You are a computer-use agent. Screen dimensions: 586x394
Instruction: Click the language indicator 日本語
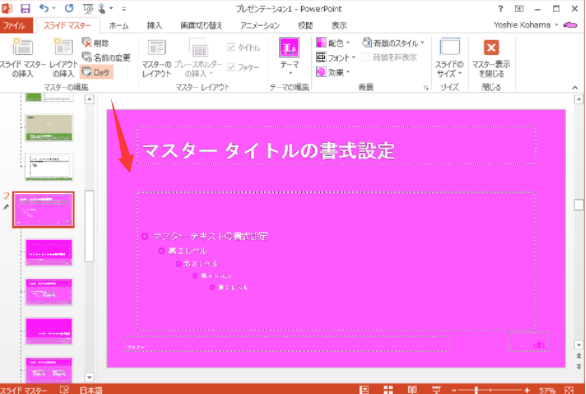click(x=91, y=390)
